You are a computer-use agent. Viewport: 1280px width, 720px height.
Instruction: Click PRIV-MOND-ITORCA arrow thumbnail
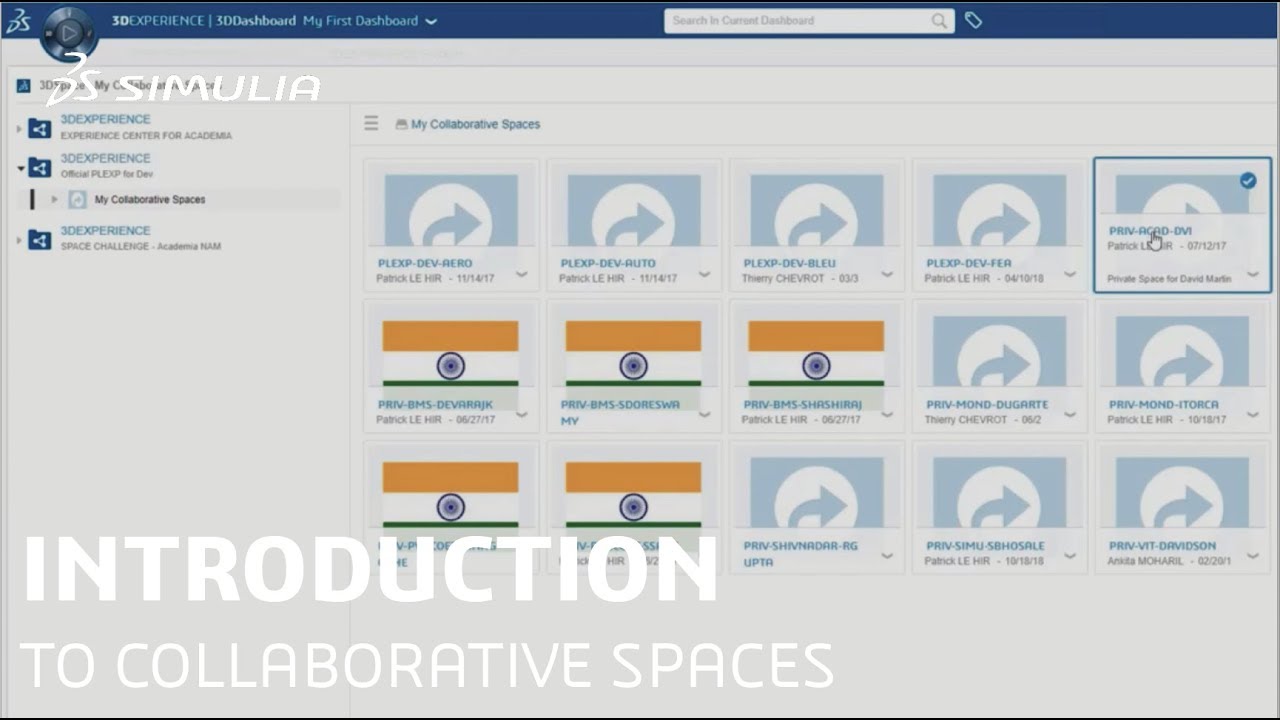(1183, 352)
